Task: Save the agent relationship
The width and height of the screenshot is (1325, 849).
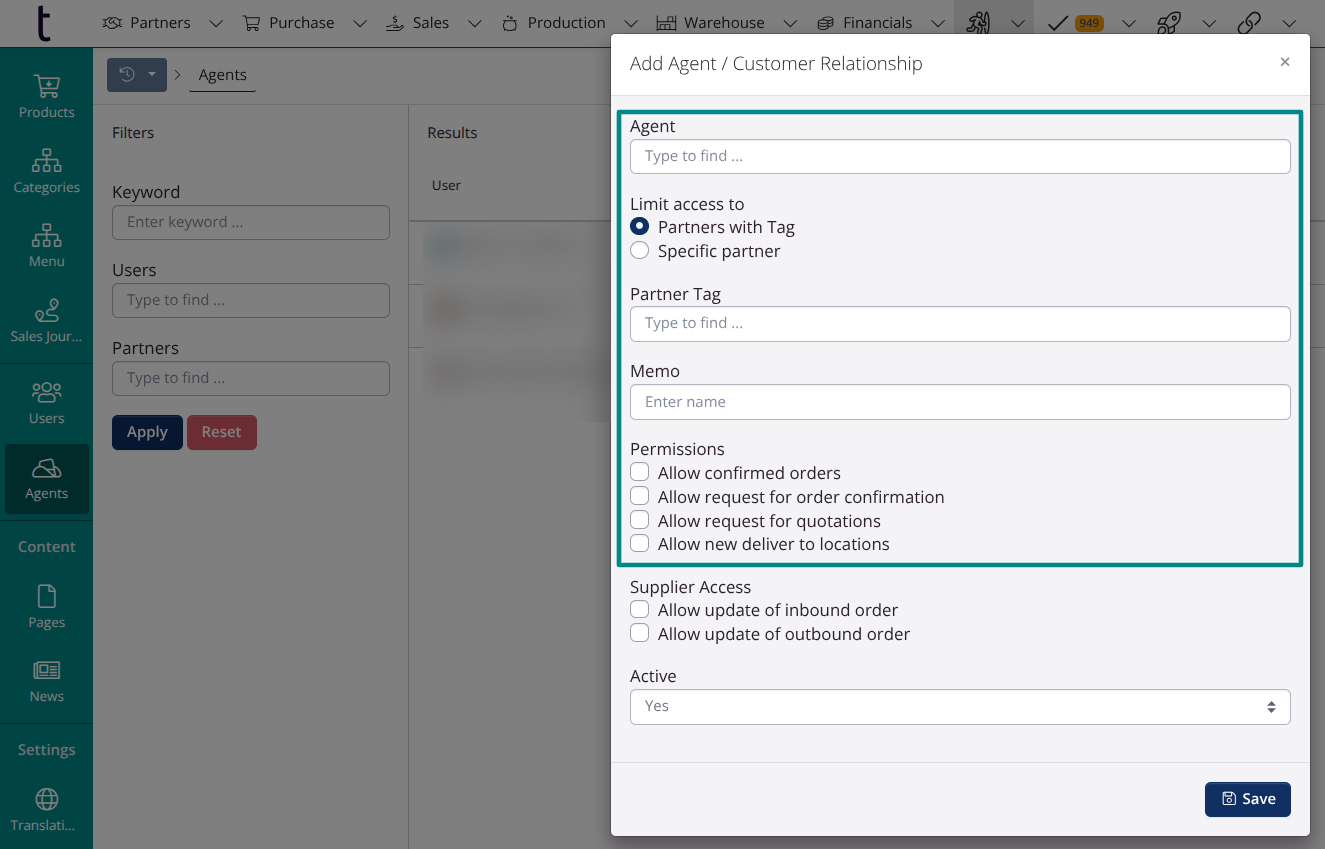Action: click(x=1248, y=799)
